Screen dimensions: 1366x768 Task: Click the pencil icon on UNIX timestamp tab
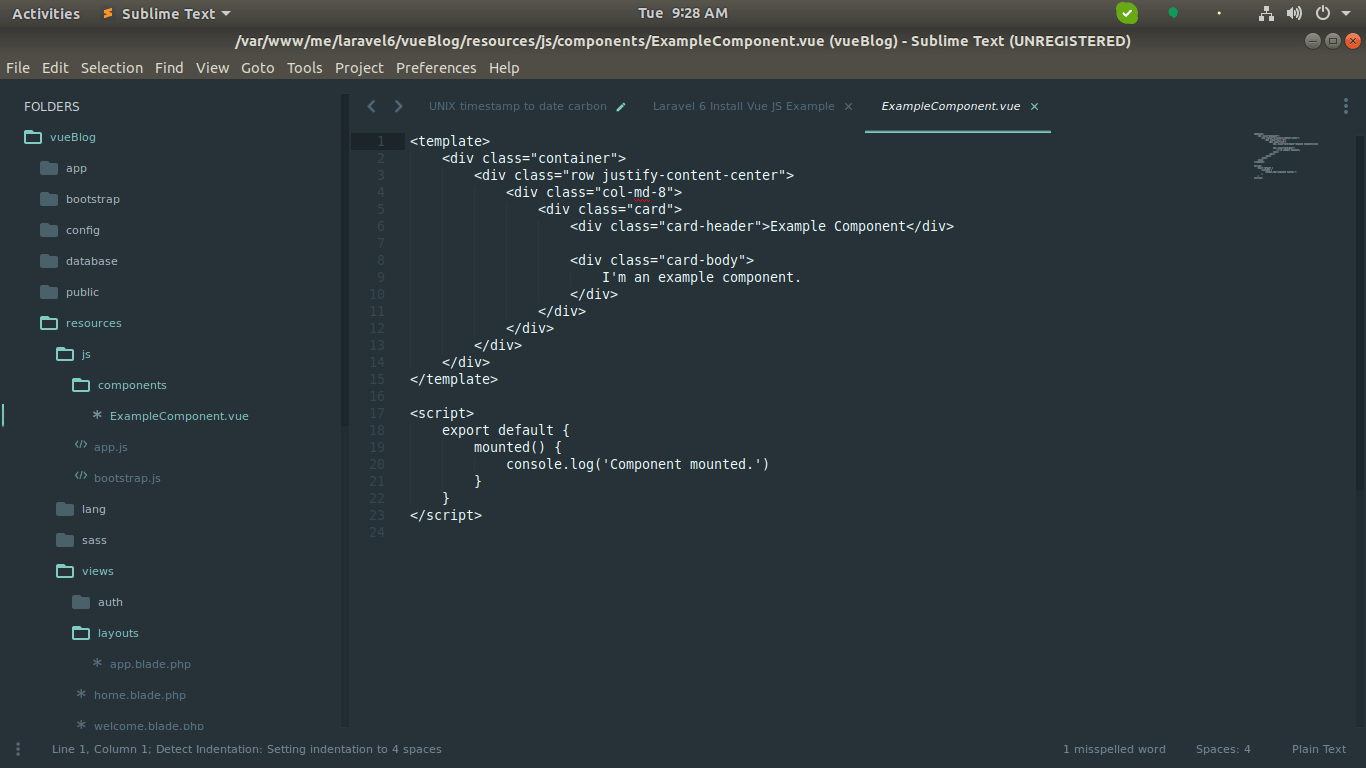pyautogui.click(x=621, y=107)
